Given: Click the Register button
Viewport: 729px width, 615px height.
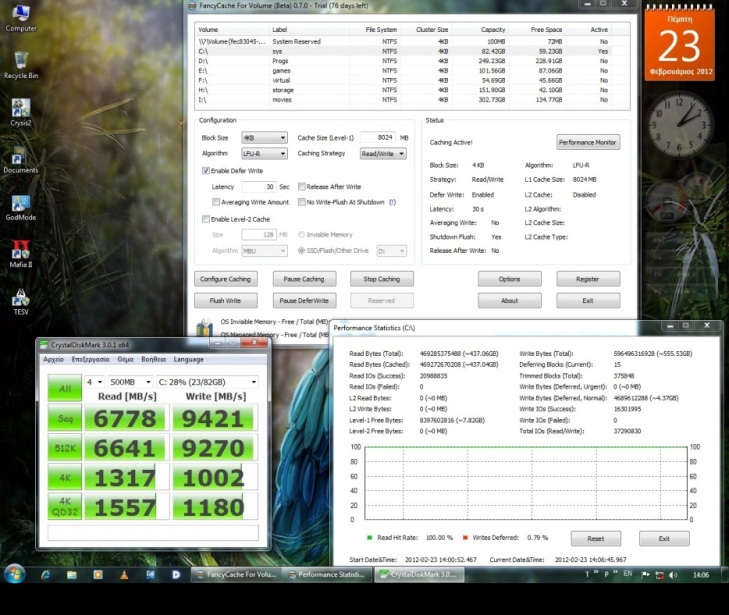Looking at the screenshot, I should [x=588, y=279].
